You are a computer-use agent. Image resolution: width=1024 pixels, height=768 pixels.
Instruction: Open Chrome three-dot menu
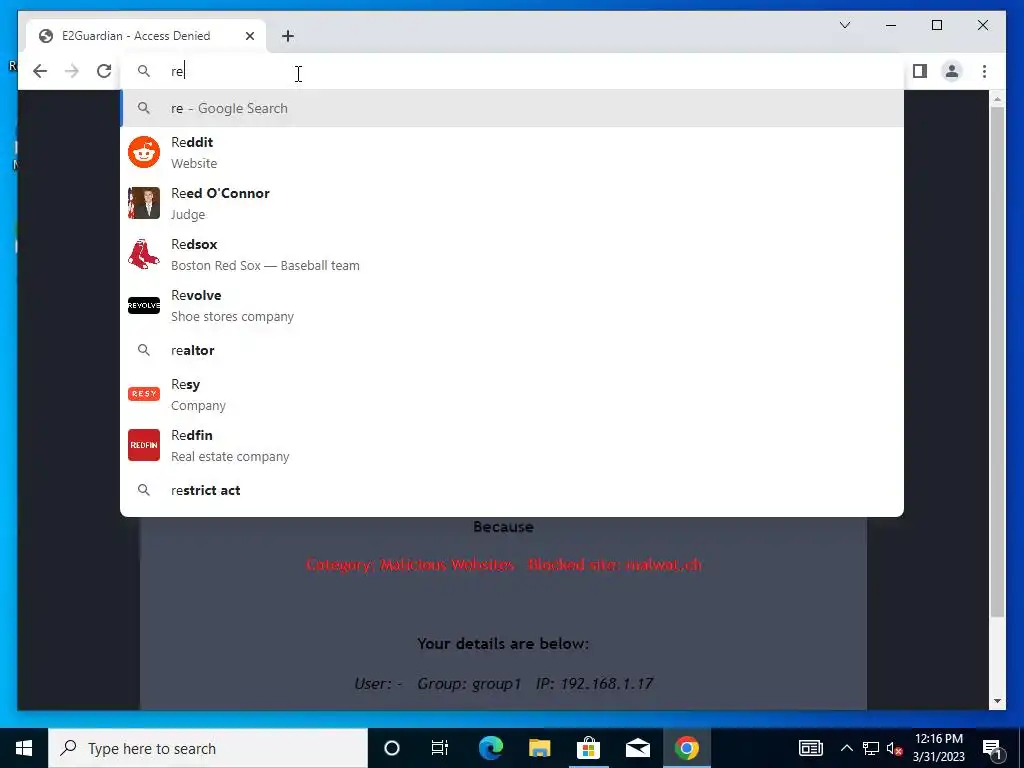984,71
